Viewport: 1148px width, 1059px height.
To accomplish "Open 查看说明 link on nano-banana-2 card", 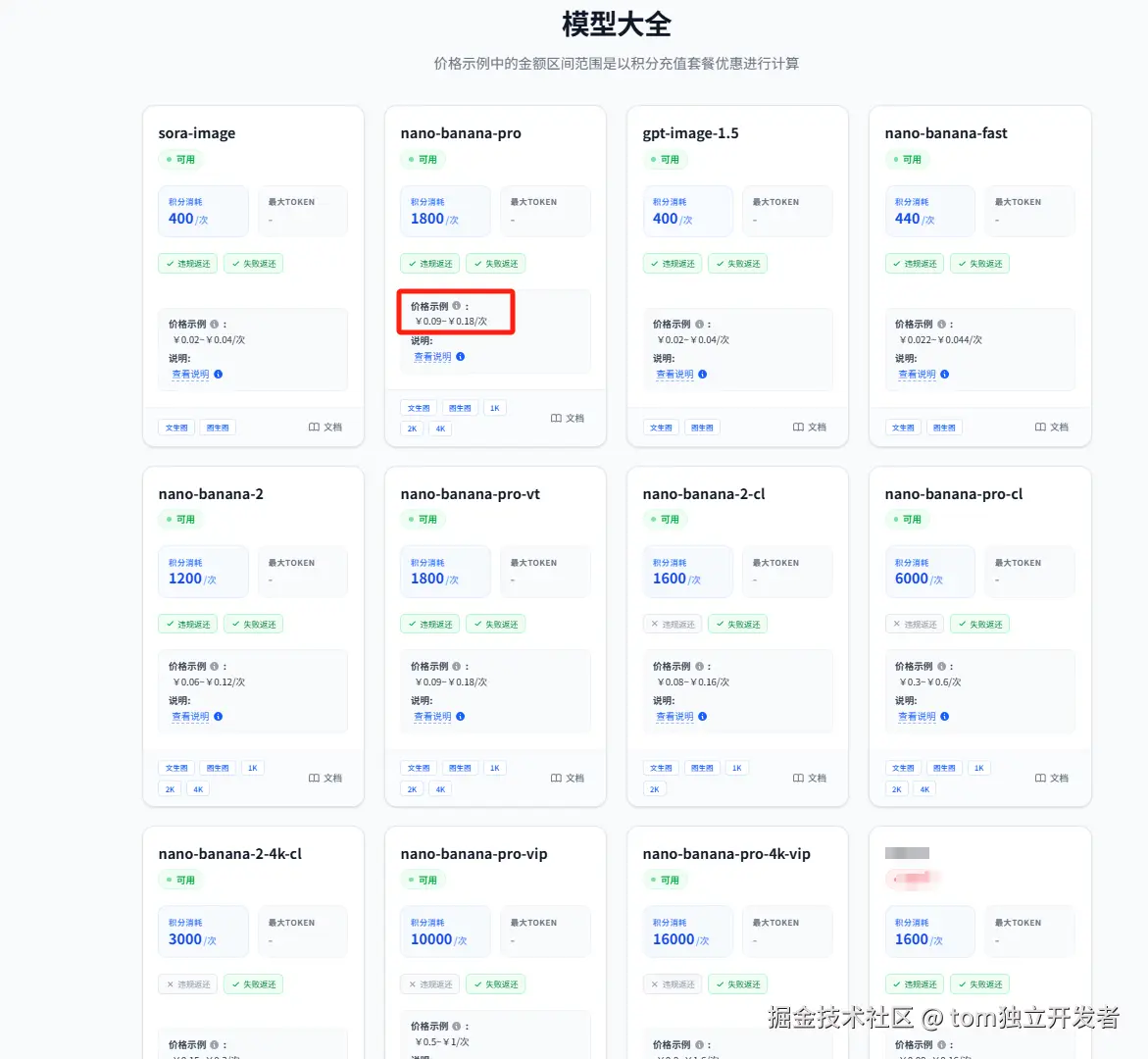I will pyautogui.click(x=190, y=716).
